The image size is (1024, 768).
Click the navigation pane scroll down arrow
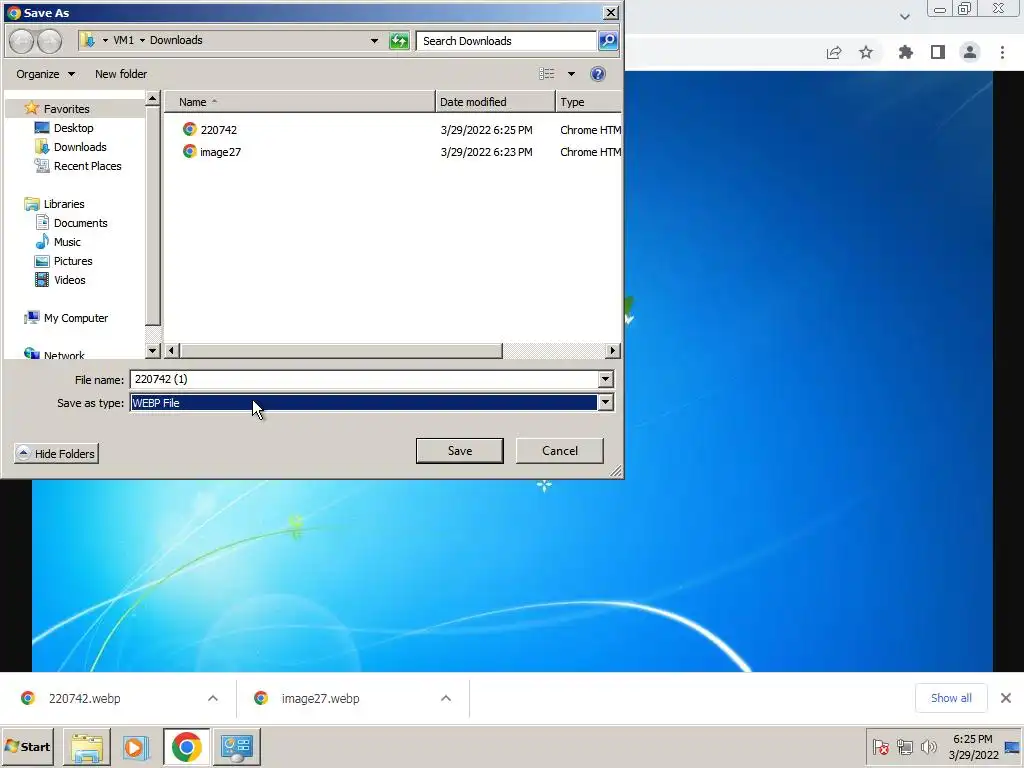pos(153,351)
